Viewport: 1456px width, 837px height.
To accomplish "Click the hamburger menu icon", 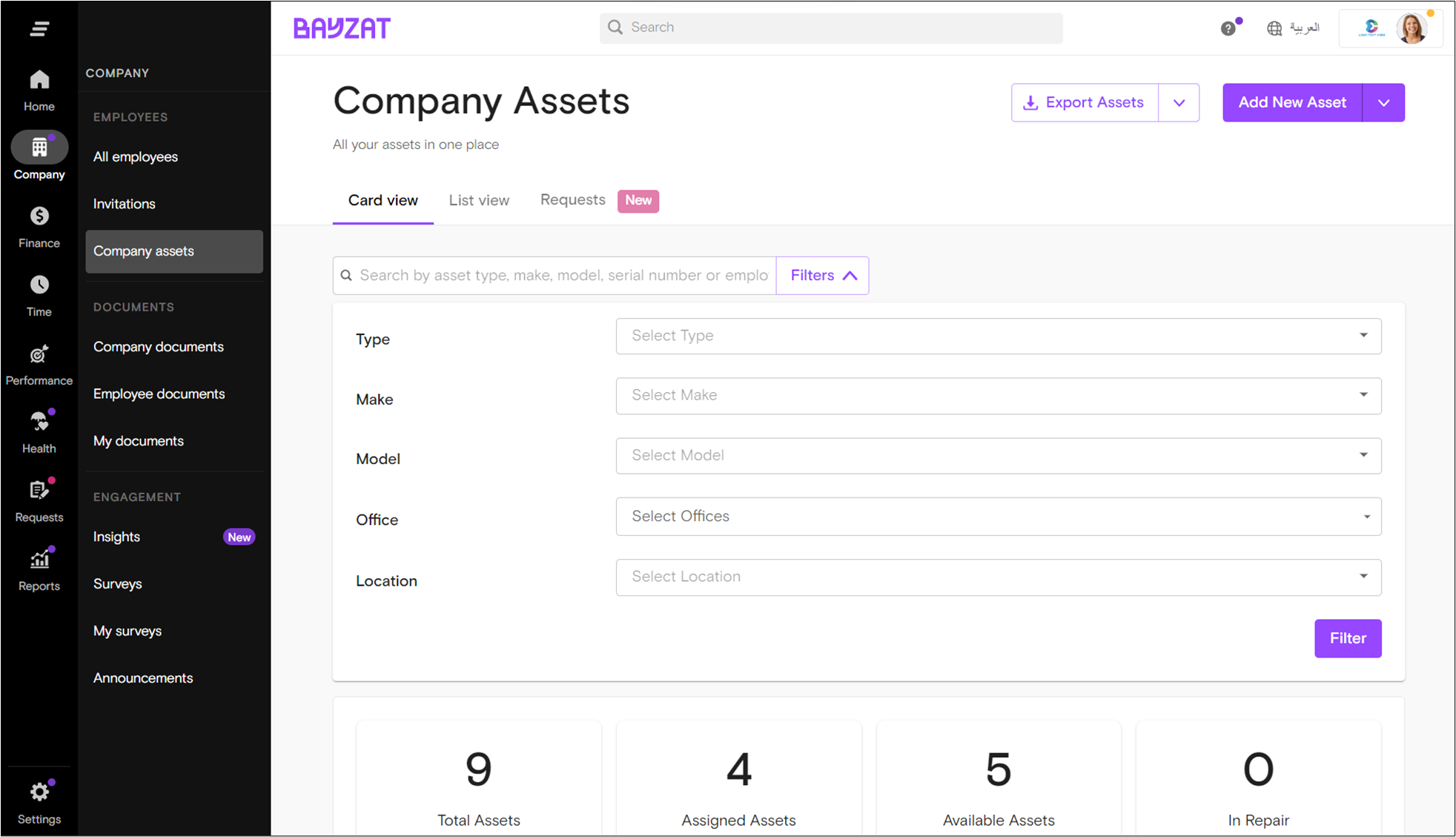I will click(39, 28).
